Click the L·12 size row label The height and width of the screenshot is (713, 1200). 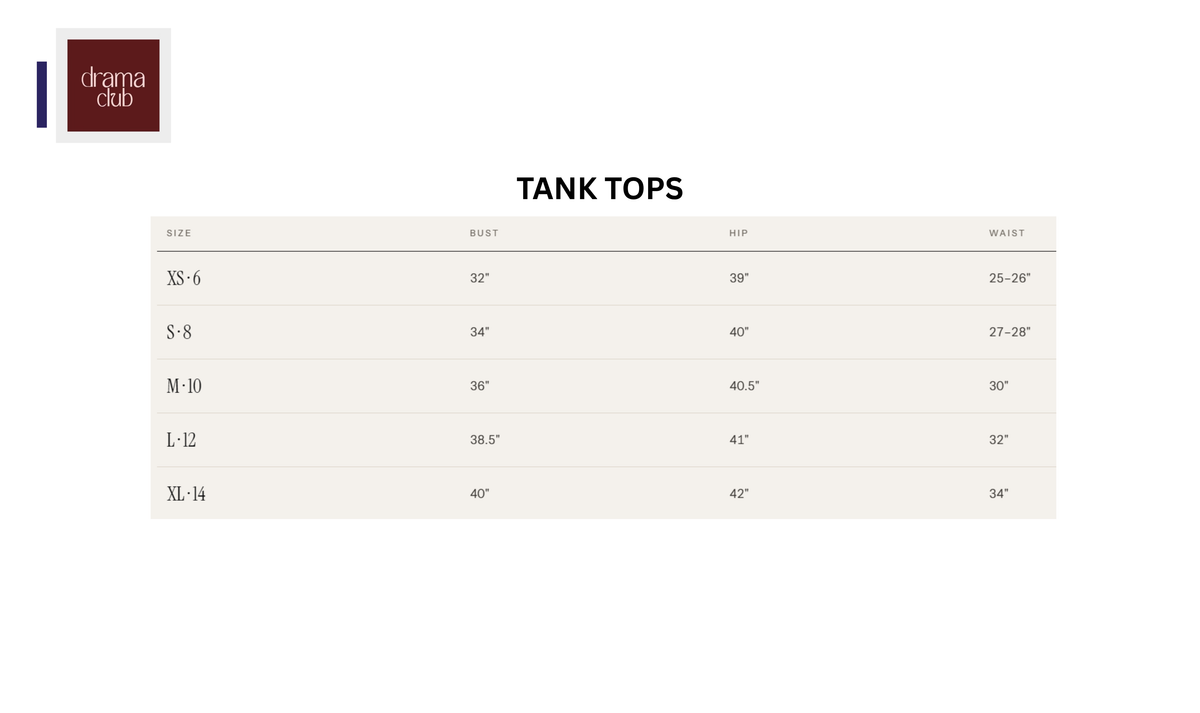tap(181, 440)
